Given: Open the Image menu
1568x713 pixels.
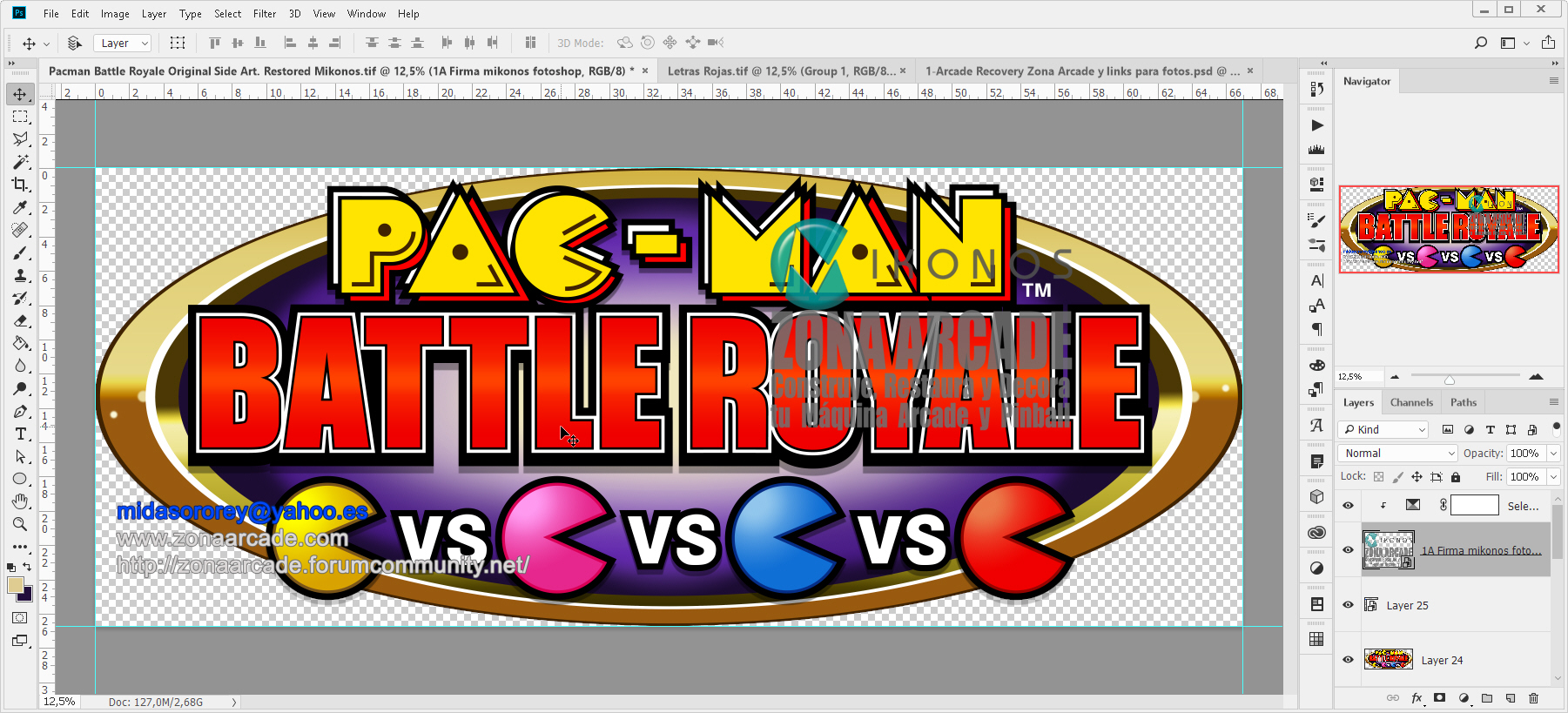Looking at the screenshot, I should pos(115,14).
